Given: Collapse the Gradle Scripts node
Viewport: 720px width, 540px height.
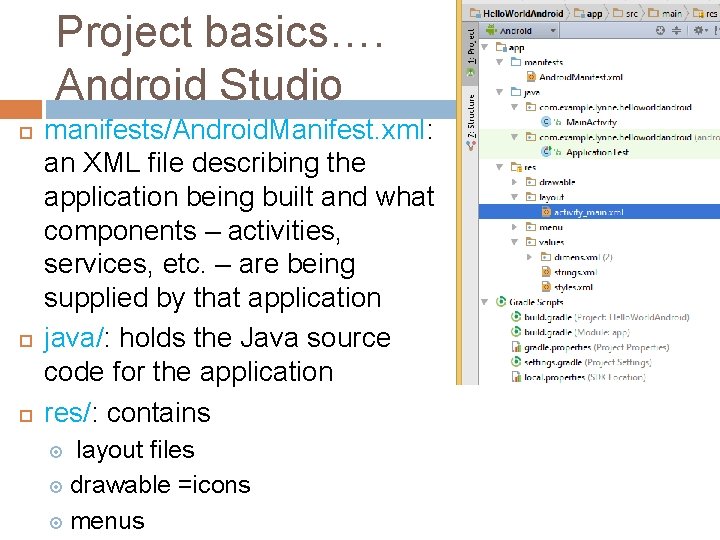Looking at the screenshot, I should tap(484, 302).
